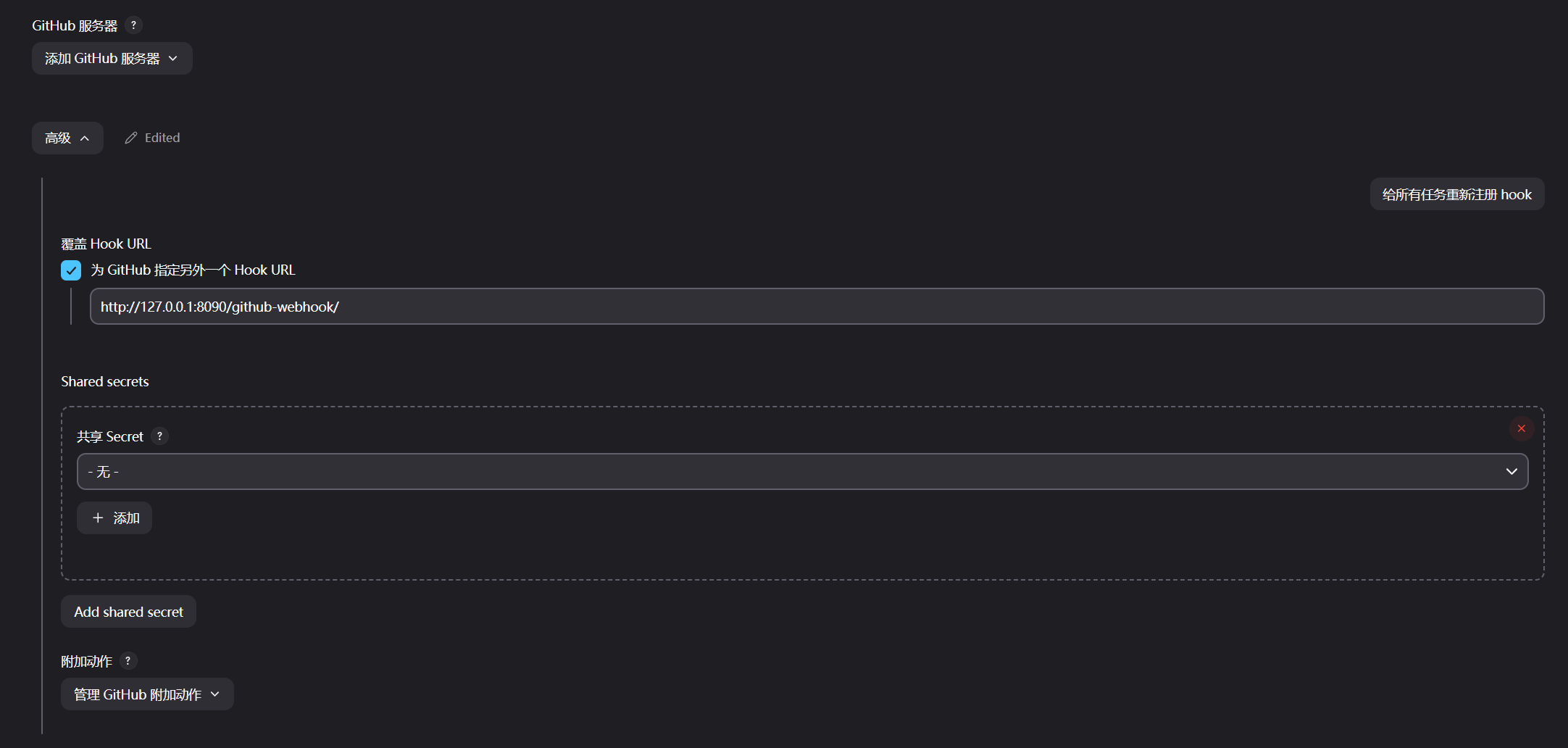Click the help icon next to 共享 Secret

coord(159,436)
